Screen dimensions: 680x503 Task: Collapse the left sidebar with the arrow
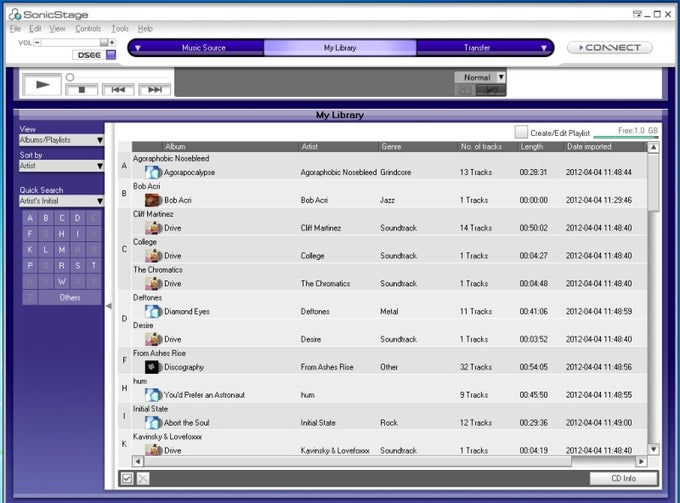109,306
